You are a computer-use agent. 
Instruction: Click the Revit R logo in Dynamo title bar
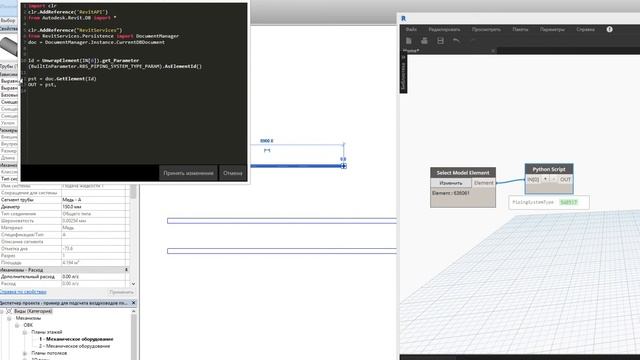click(404, 18)
